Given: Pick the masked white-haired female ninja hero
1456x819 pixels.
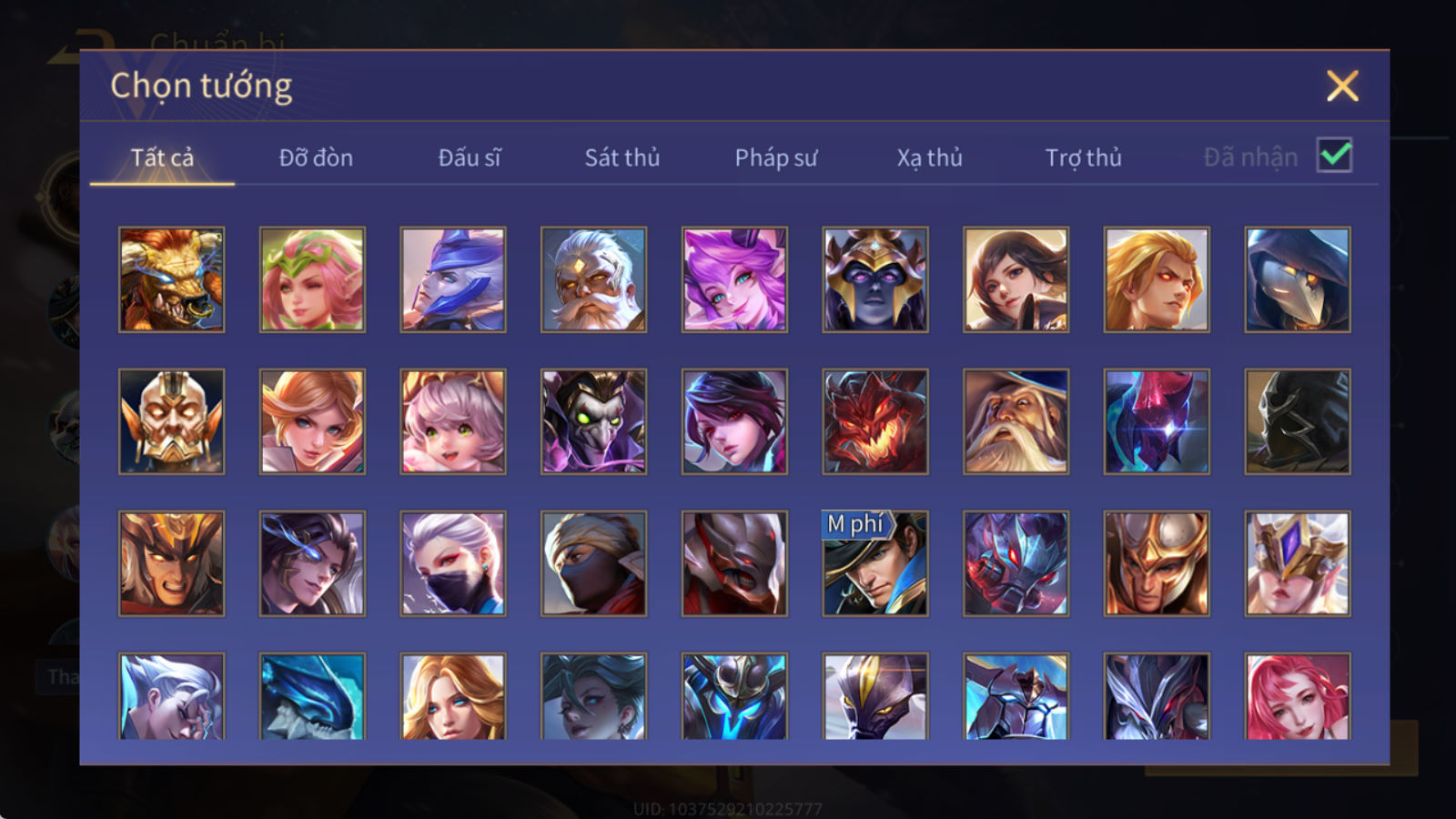Looking at the screenshot, I should coord(453,563).
